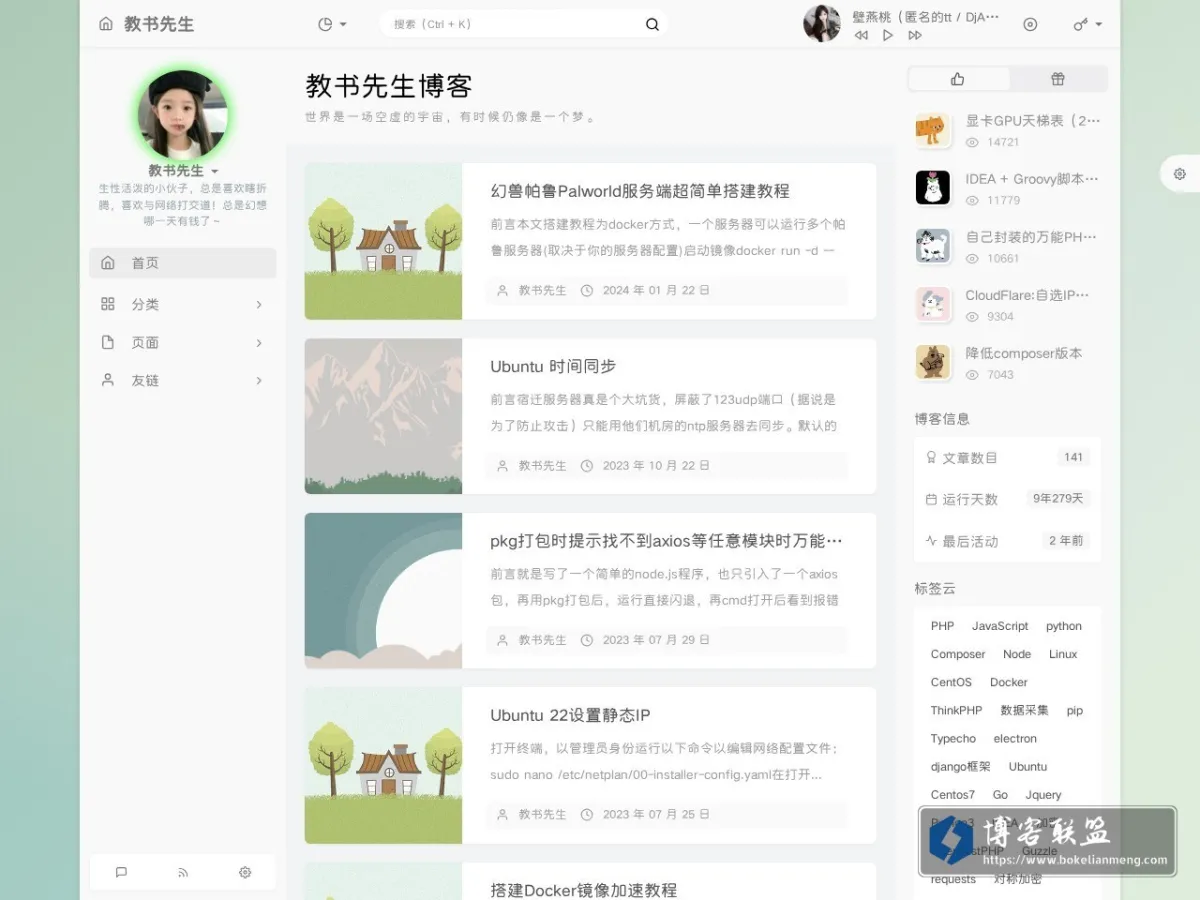The image size is (1200, 900).
Task: Open the key icon login dropdown
Action: coord(1088,24)
